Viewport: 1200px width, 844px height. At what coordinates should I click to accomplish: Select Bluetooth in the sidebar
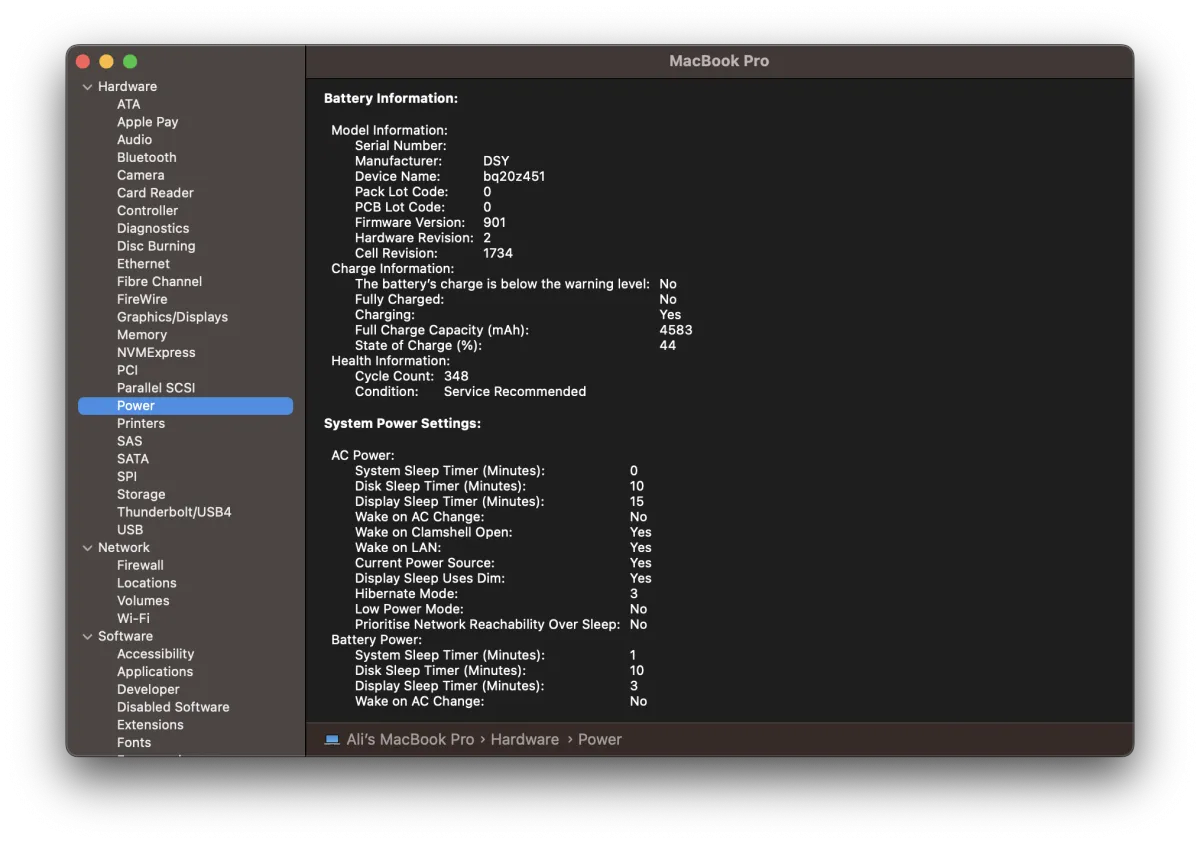point(146,158)
